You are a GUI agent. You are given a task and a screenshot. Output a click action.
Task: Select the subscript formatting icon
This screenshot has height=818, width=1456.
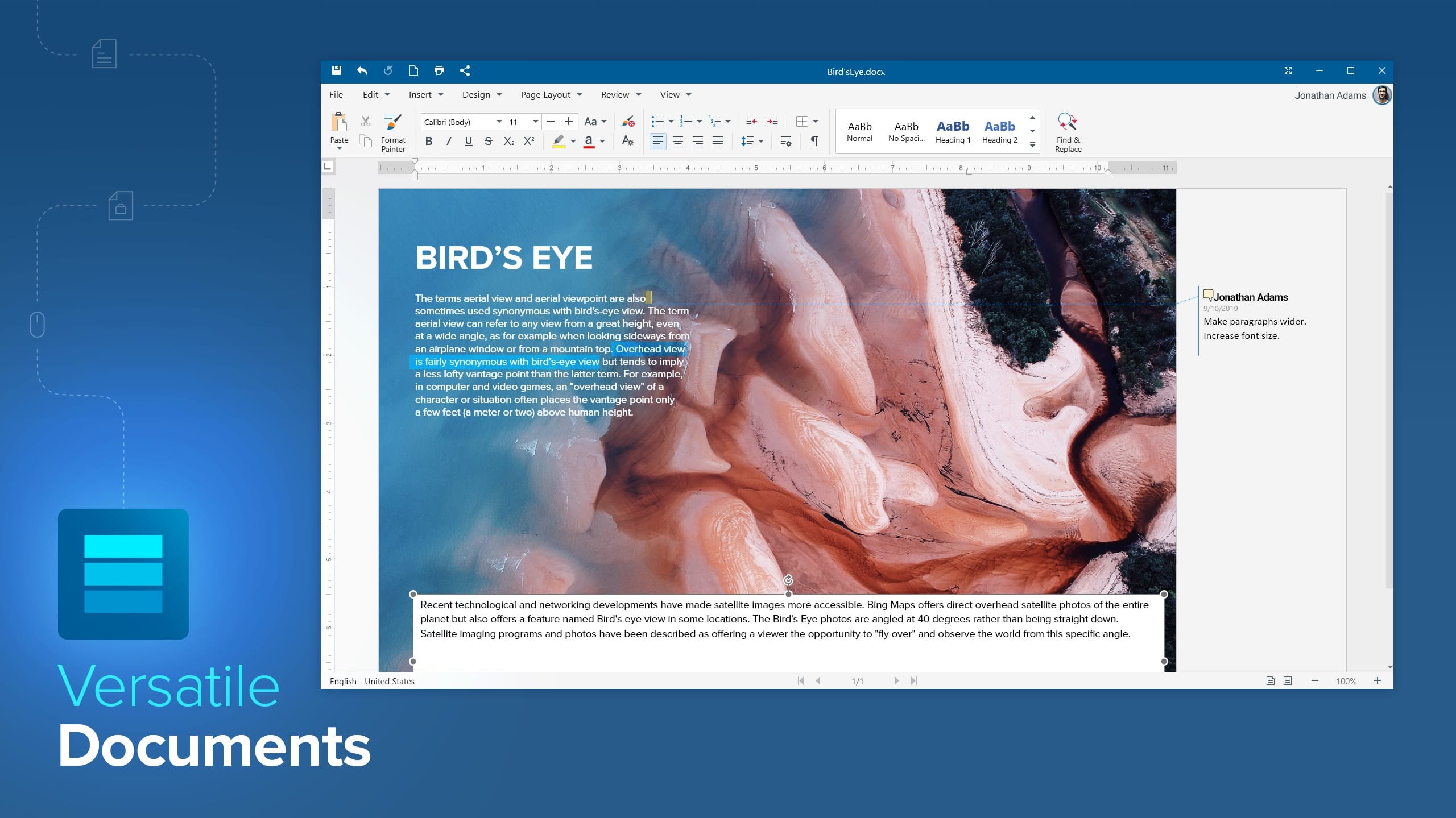click(x=508, y=142)
